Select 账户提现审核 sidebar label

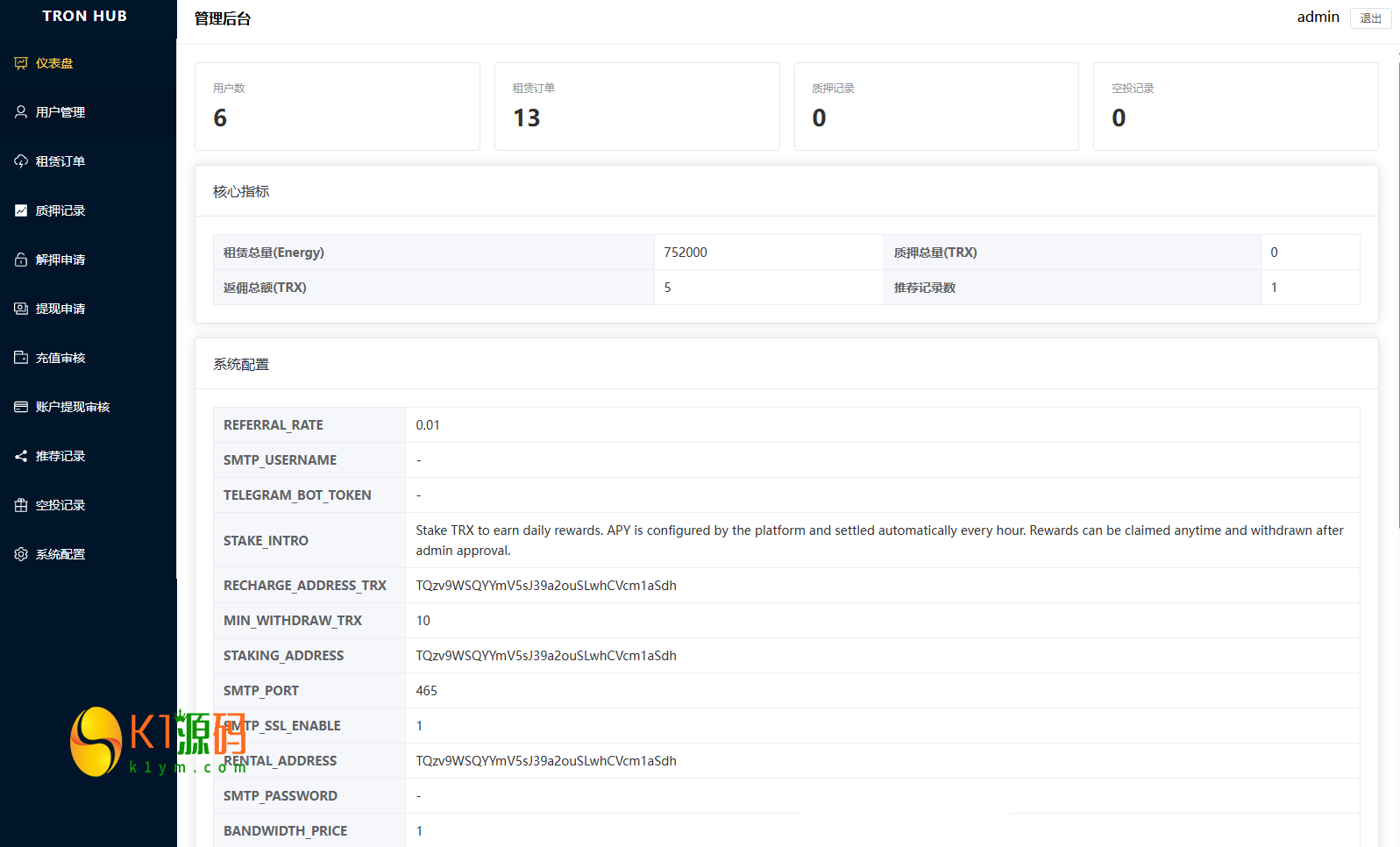(x=73, y=407)
